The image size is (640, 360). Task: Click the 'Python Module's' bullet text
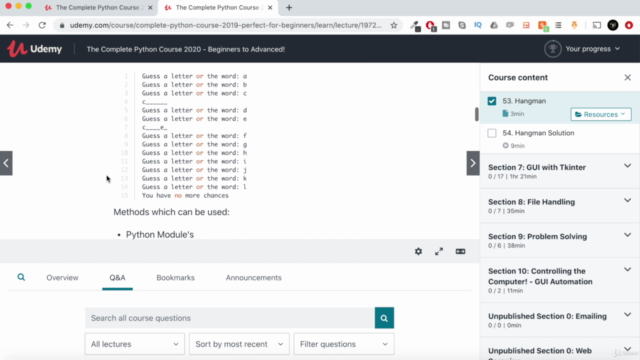click(x=160, y=235)
